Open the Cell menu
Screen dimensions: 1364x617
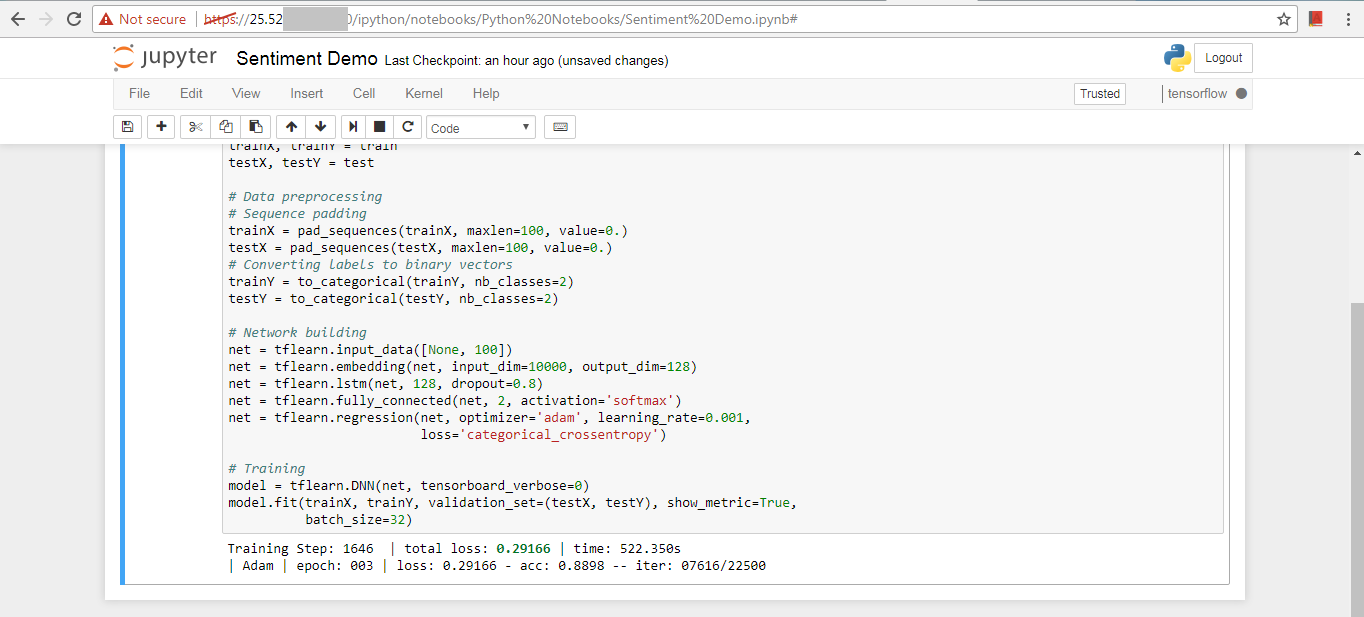click(x=363, y=93)
